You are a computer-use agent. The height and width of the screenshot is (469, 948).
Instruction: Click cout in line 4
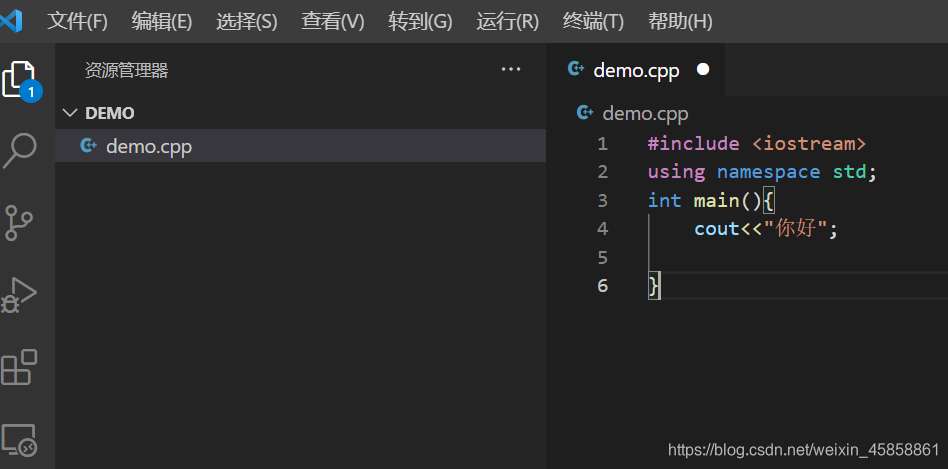point(717,228)
